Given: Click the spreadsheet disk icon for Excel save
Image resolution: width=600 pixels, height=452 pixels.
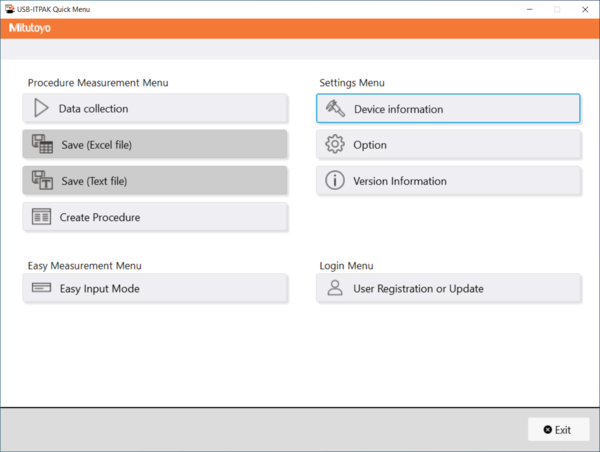Looking at the screenshot, I should click(42, 145).
